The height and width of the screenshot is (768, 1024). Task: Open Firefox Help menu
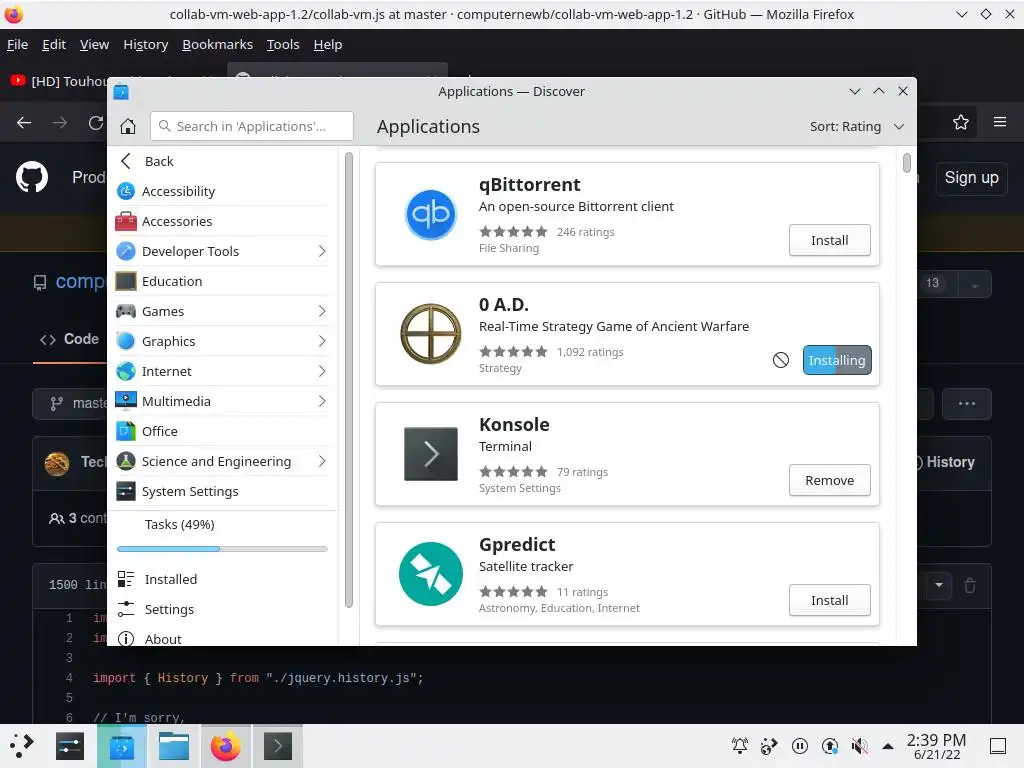click(328, 44)
